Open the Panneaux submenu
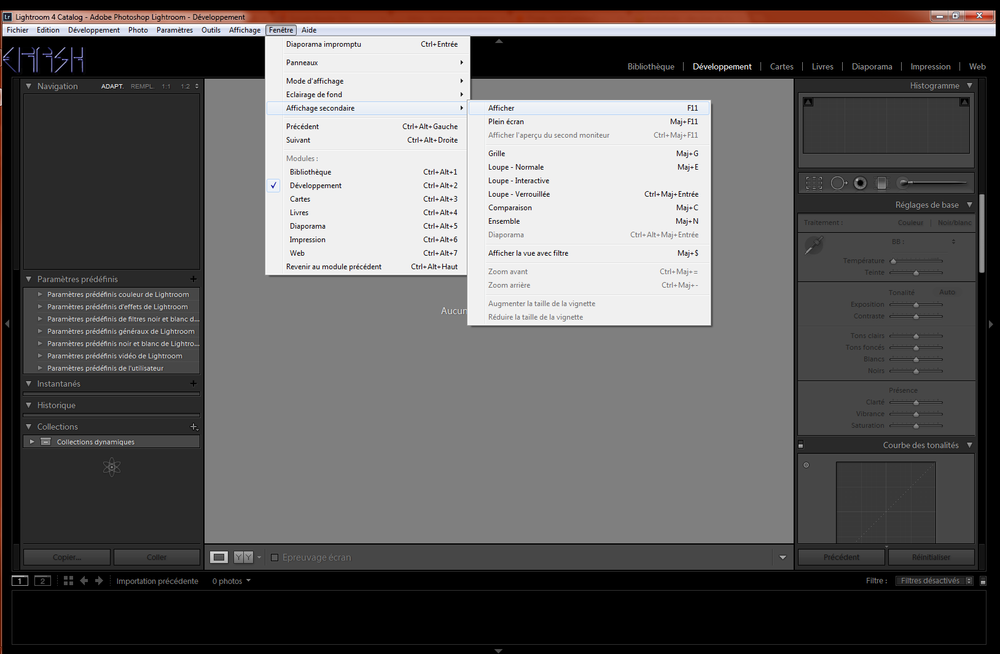This screenshot has width=1000, height=654. 368,63
